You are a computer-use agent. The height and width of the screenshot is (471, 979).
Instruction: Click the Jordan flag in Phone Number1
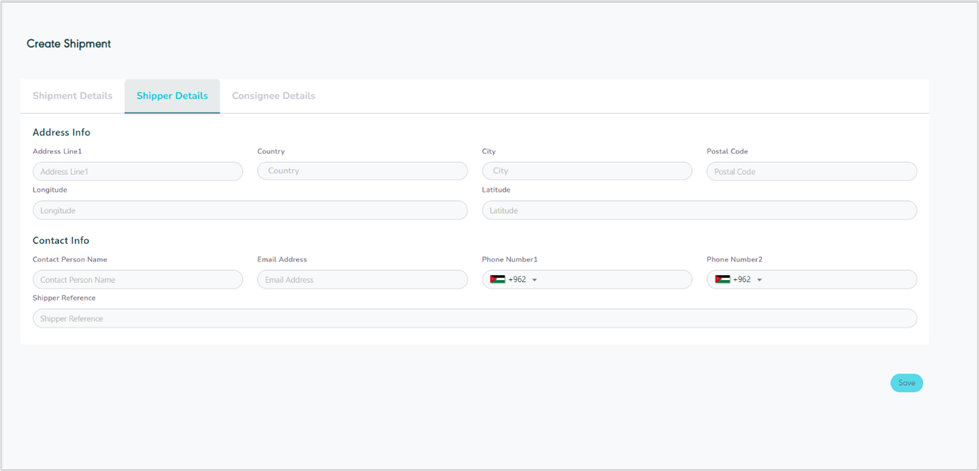[497, 280]
